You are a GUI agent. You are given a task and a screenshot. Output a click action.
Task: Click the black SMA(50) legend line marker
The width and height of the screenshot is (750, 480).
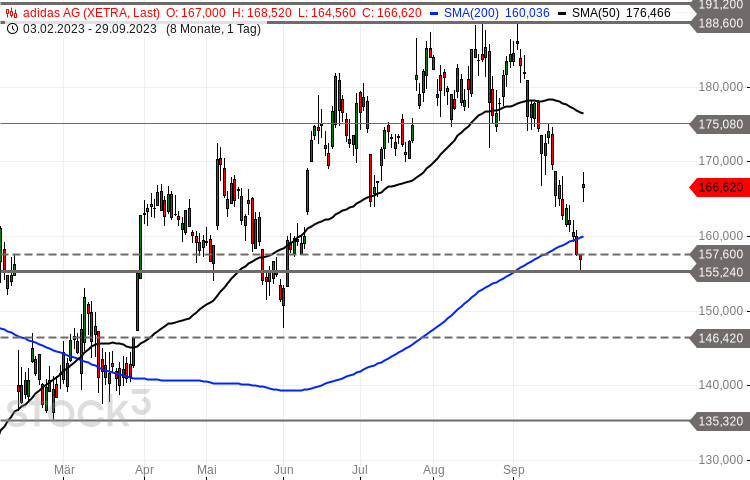coord(562,13)
